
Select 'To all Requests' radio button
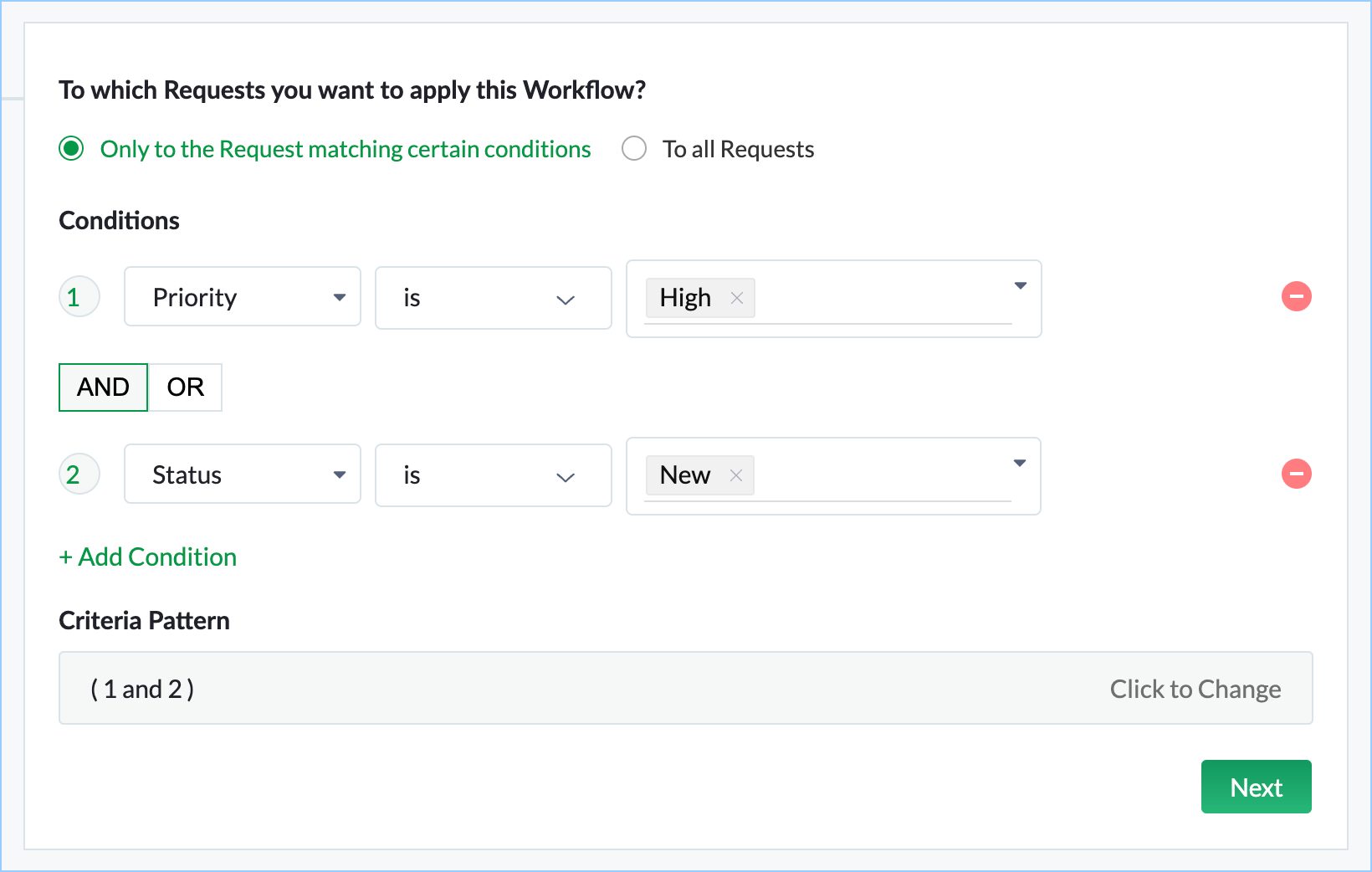[x=634, y=149]
